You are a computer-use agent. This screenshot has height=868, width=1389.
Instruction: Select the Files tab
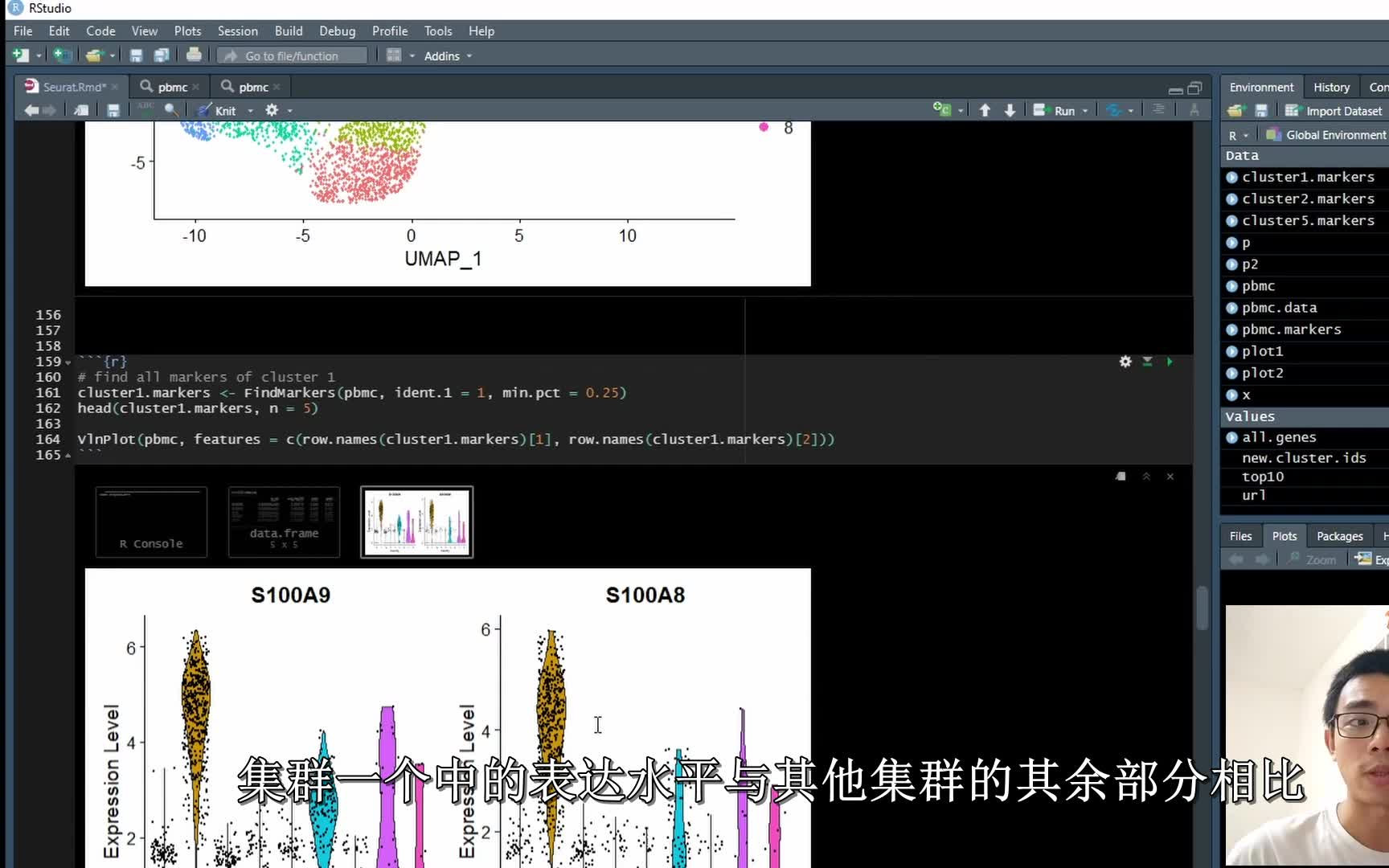pos(1240,536)
